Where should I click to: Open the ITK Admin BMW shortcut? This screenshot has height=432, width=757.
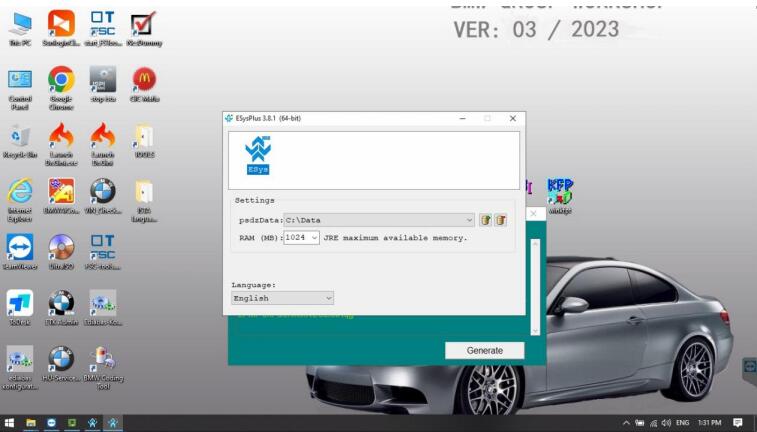click(x=61, y=307)
